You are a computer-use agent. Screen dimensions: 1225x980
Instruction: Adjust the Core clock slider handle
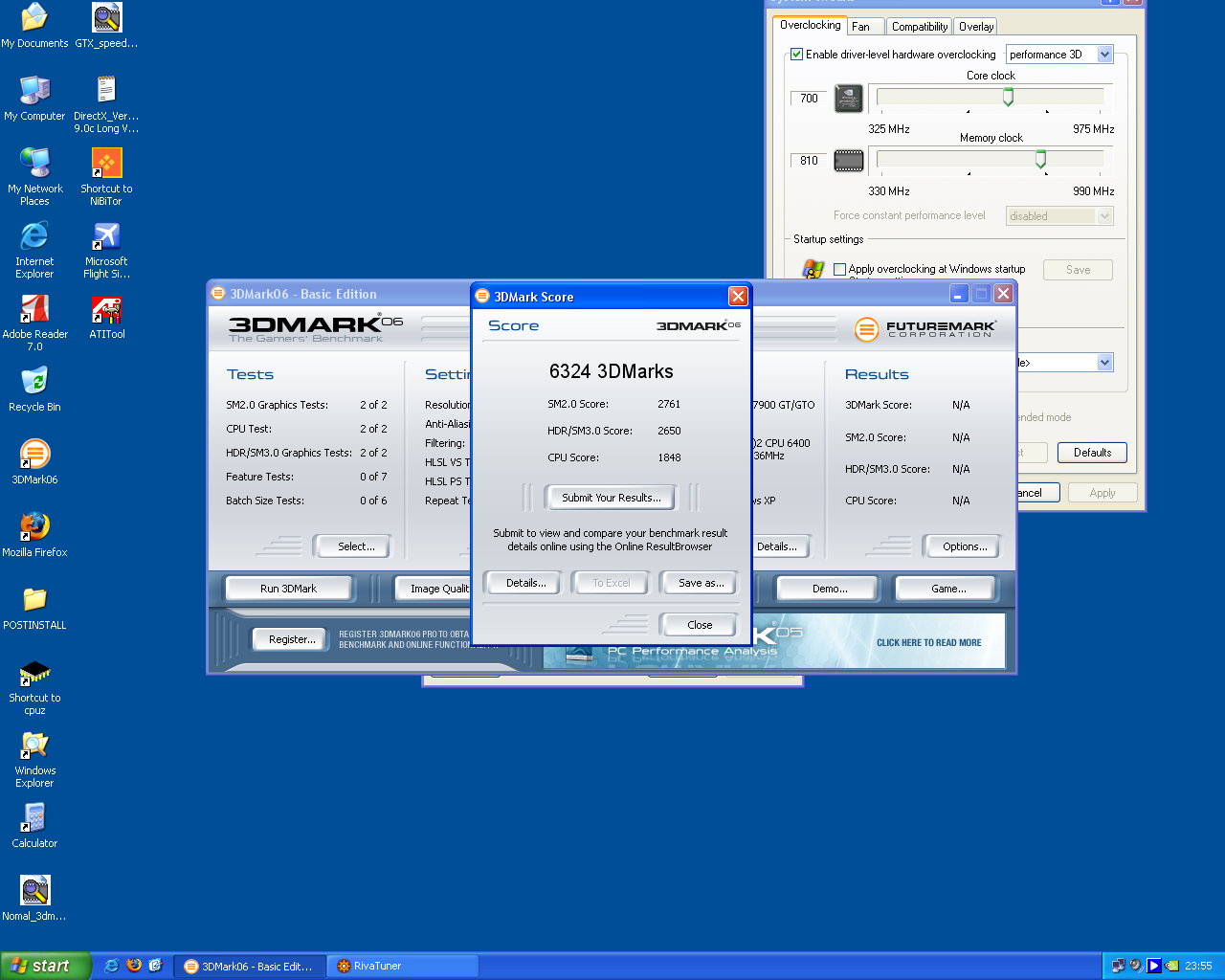(x=1008, y=98)
